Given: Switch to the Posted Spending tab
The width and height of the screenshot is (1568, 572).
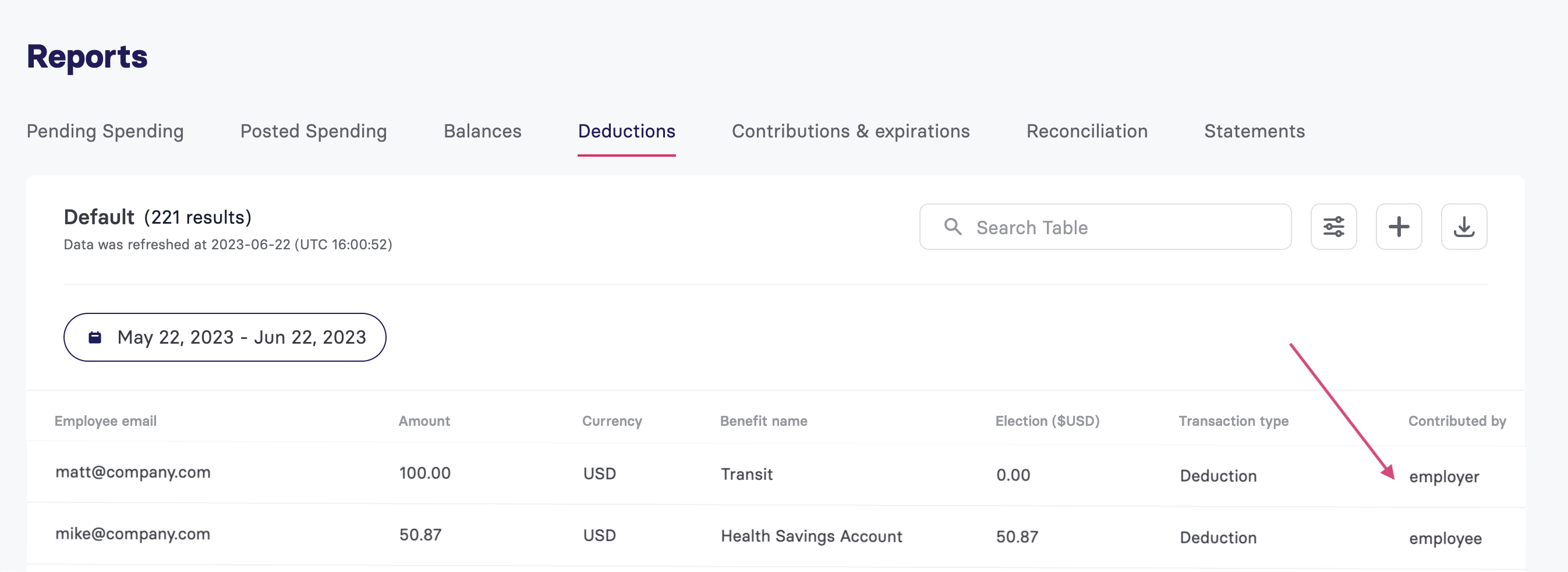Looking at the screenshot, I should coord(313,131).
